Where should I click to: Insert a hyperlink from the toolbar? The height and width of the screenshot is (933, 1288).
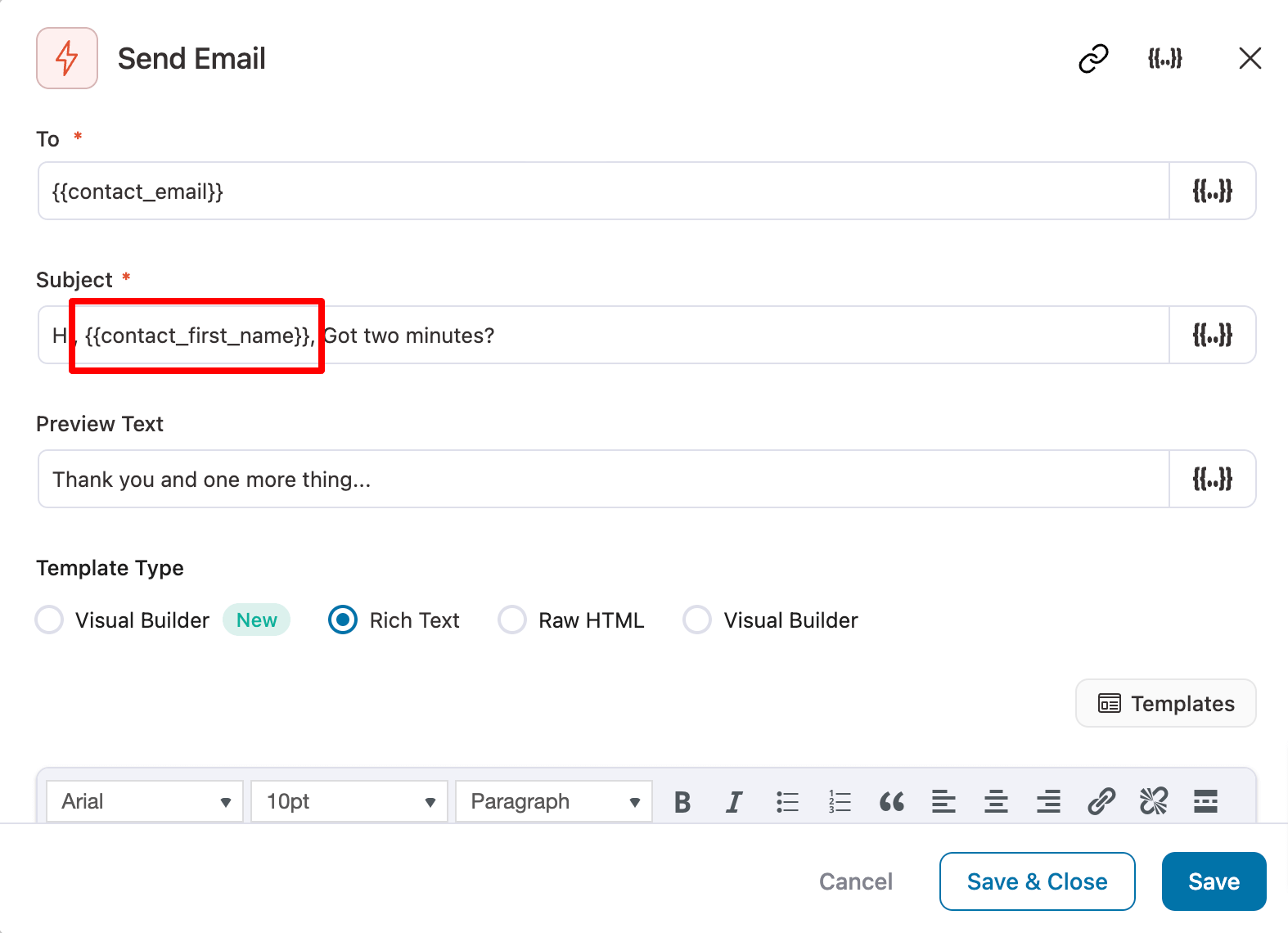pos(1101,802)
